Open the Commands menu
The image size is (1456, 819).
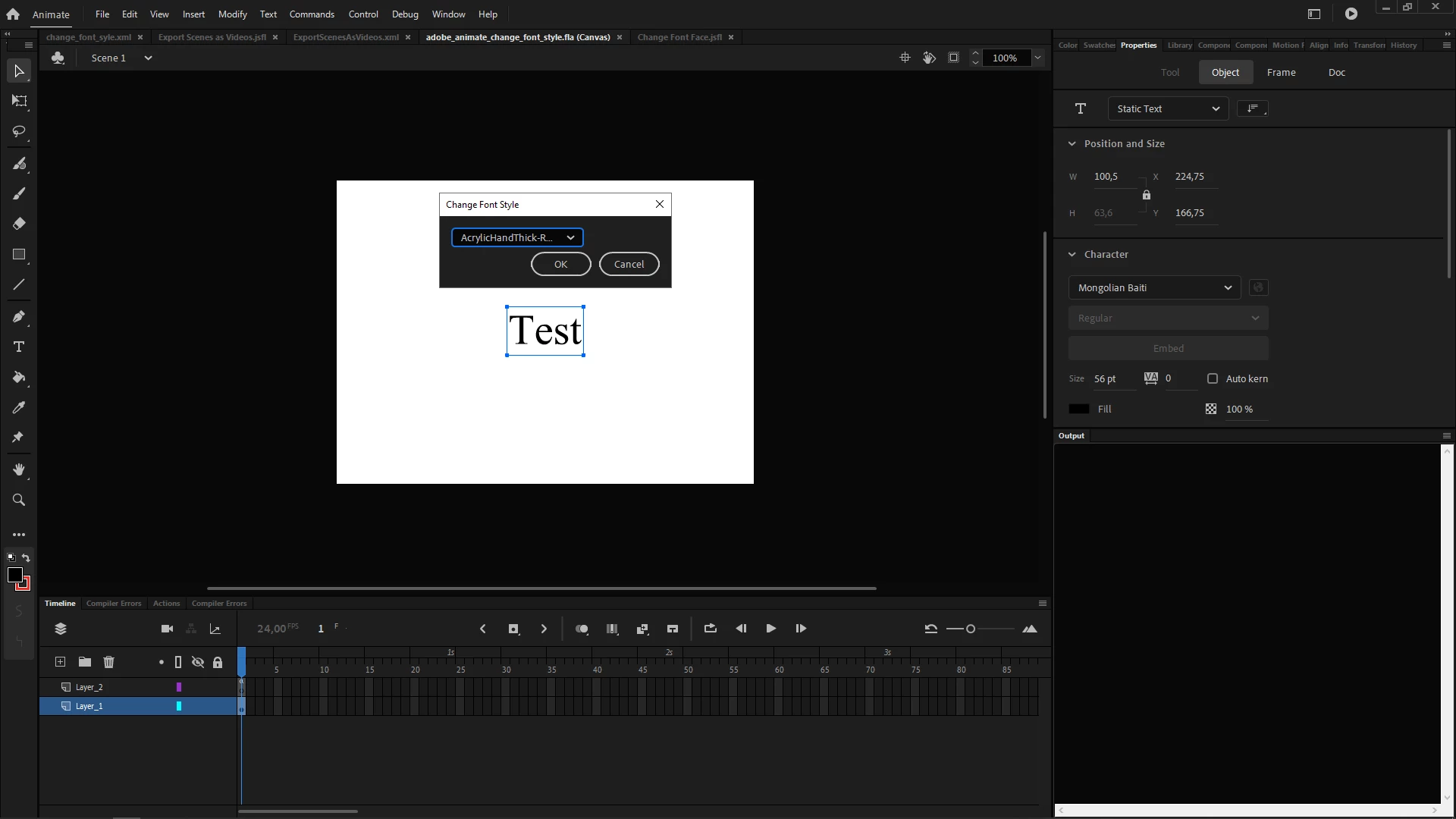312,14
